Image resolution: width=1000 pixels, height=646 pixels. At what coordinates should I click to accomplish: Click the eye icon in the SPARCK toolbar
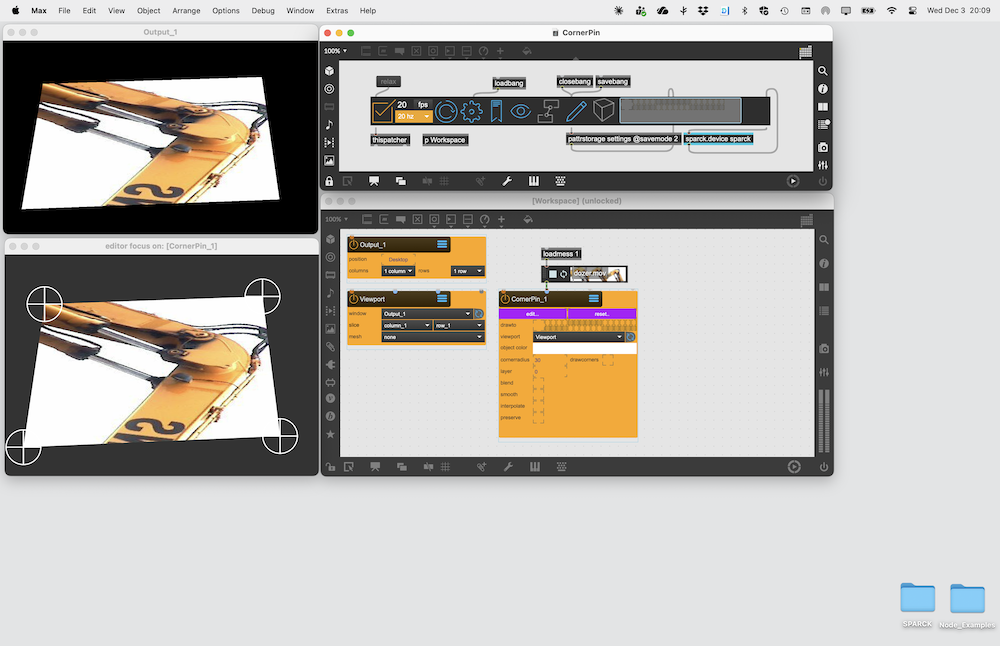(520, 111)
